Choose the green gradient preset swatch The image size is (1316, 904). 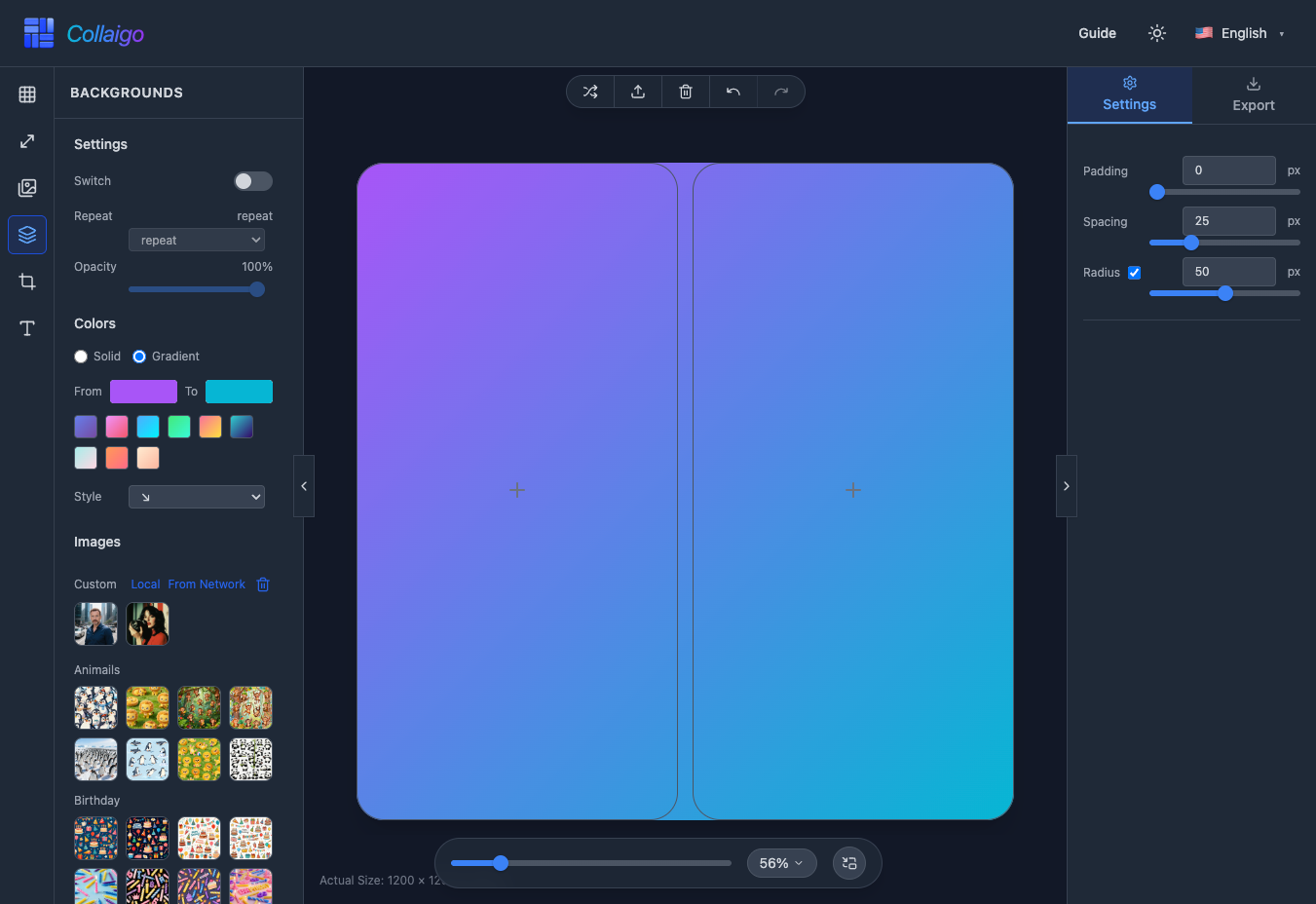tap(179, 427)
